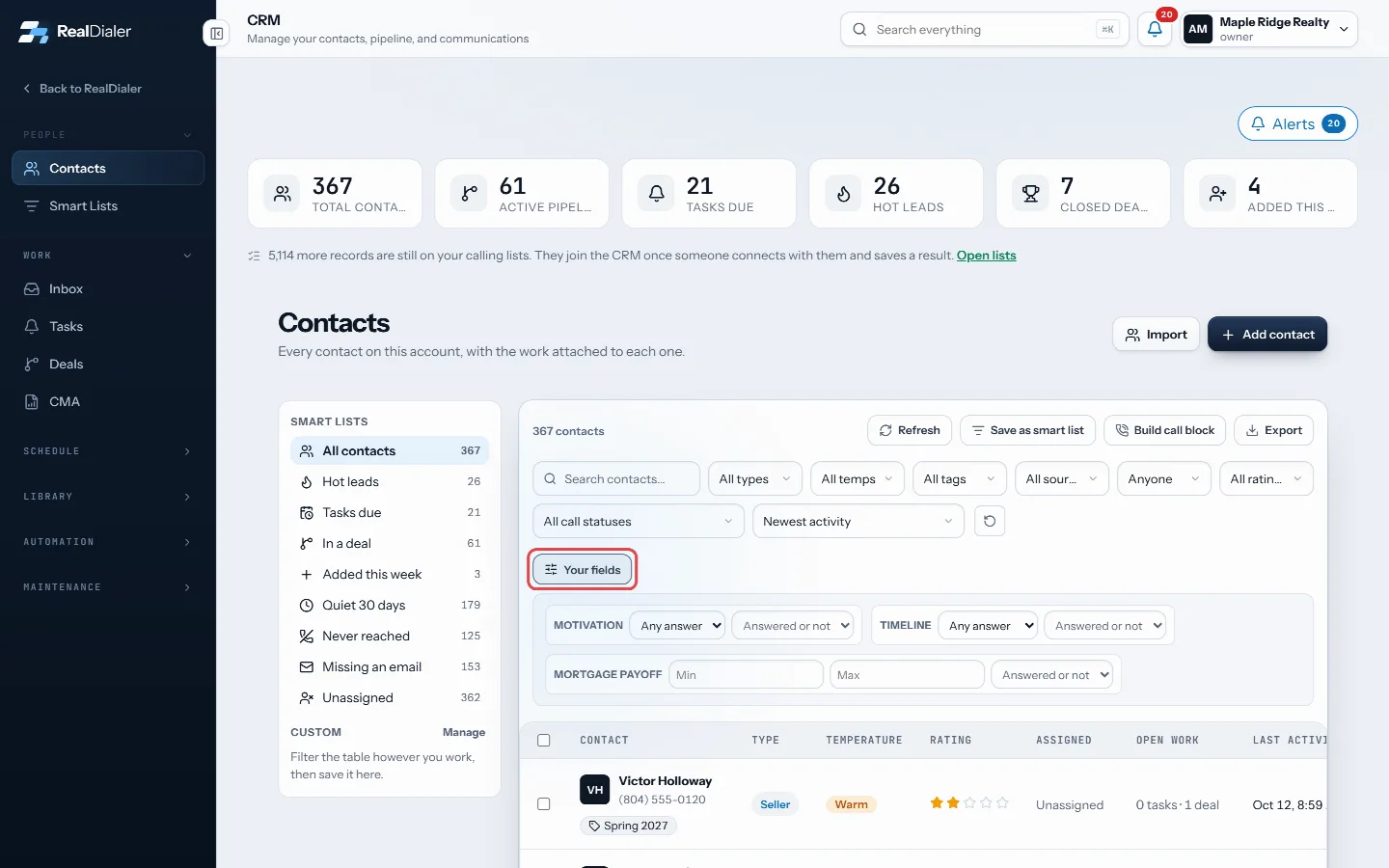Open the All call statuses dropdown
This screenshot has height=868, width=1389.
[x=639, y=522]
